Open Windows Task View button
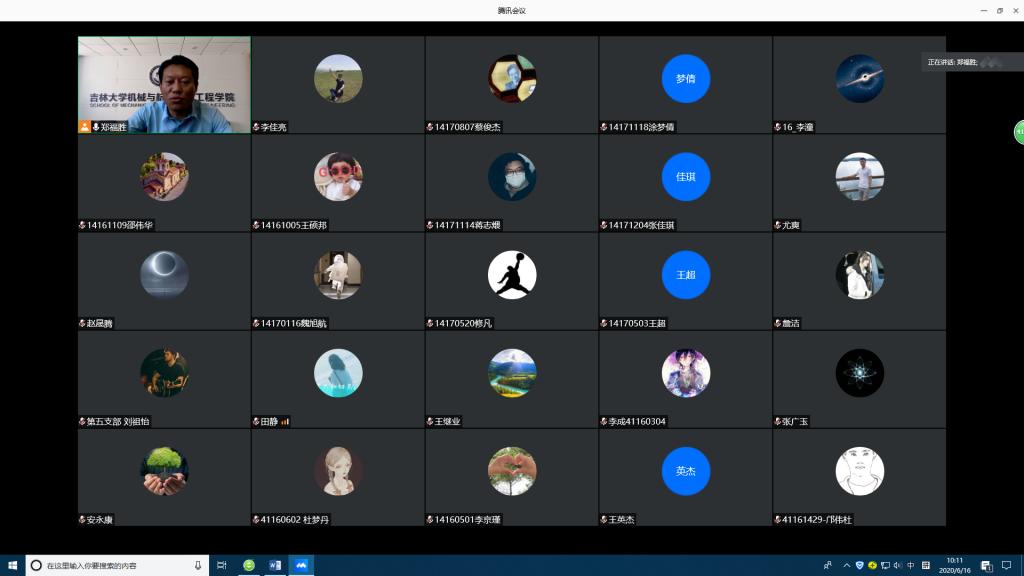1024x576 pixels. [222, 565]
